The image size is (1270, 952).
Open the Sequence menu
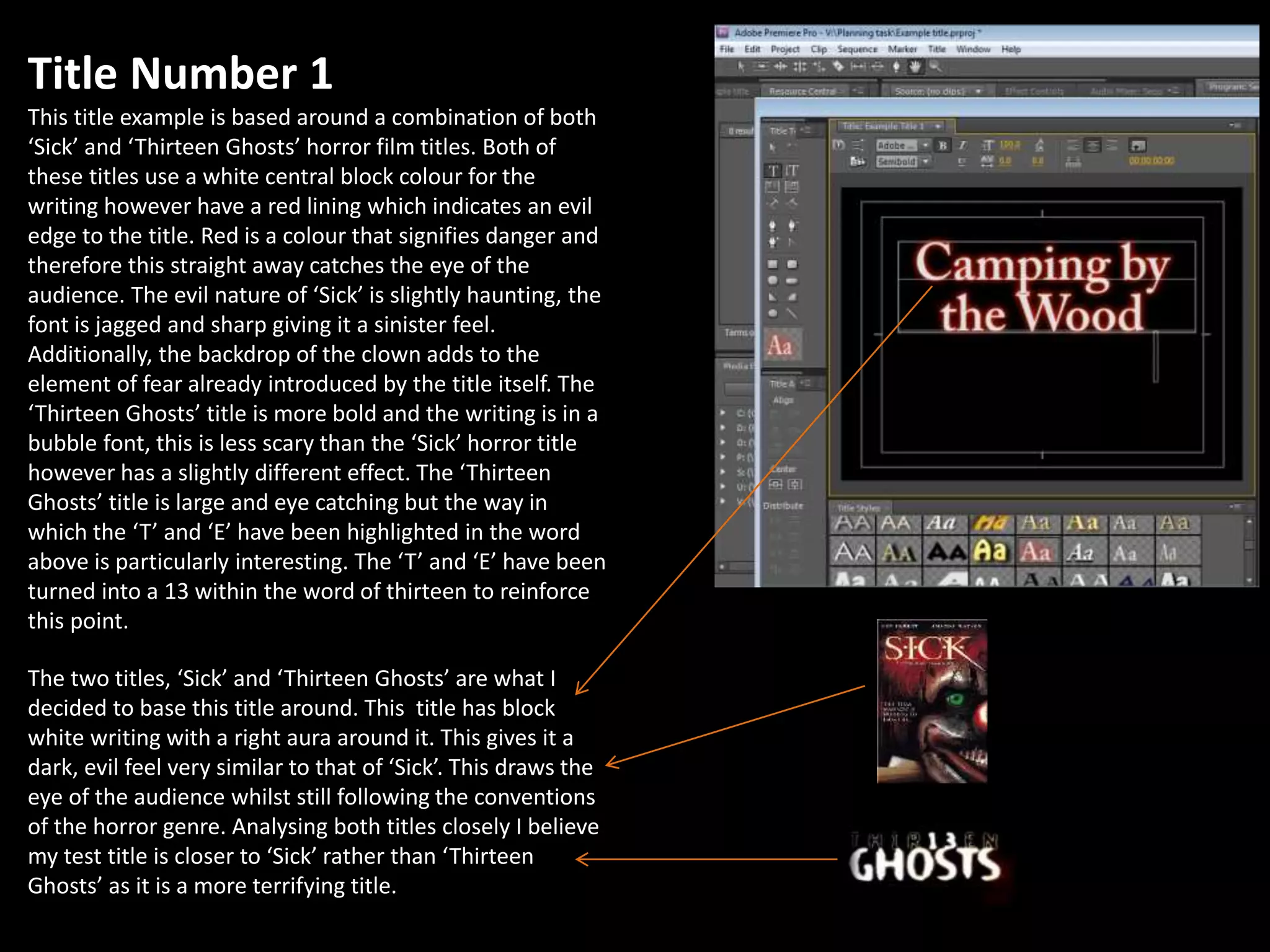[x=857, y=49]
